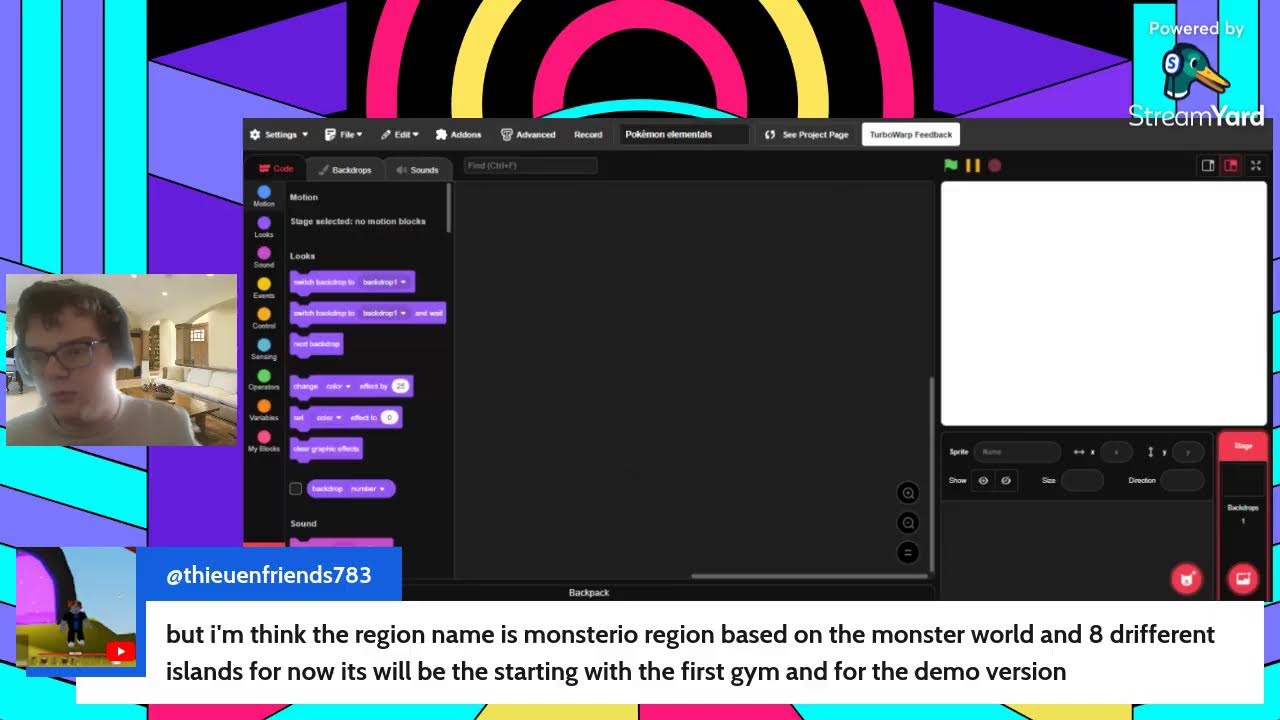Screen dimensions: 1280x720
Task: Select the Looks block category
Action: coord(264,227)
